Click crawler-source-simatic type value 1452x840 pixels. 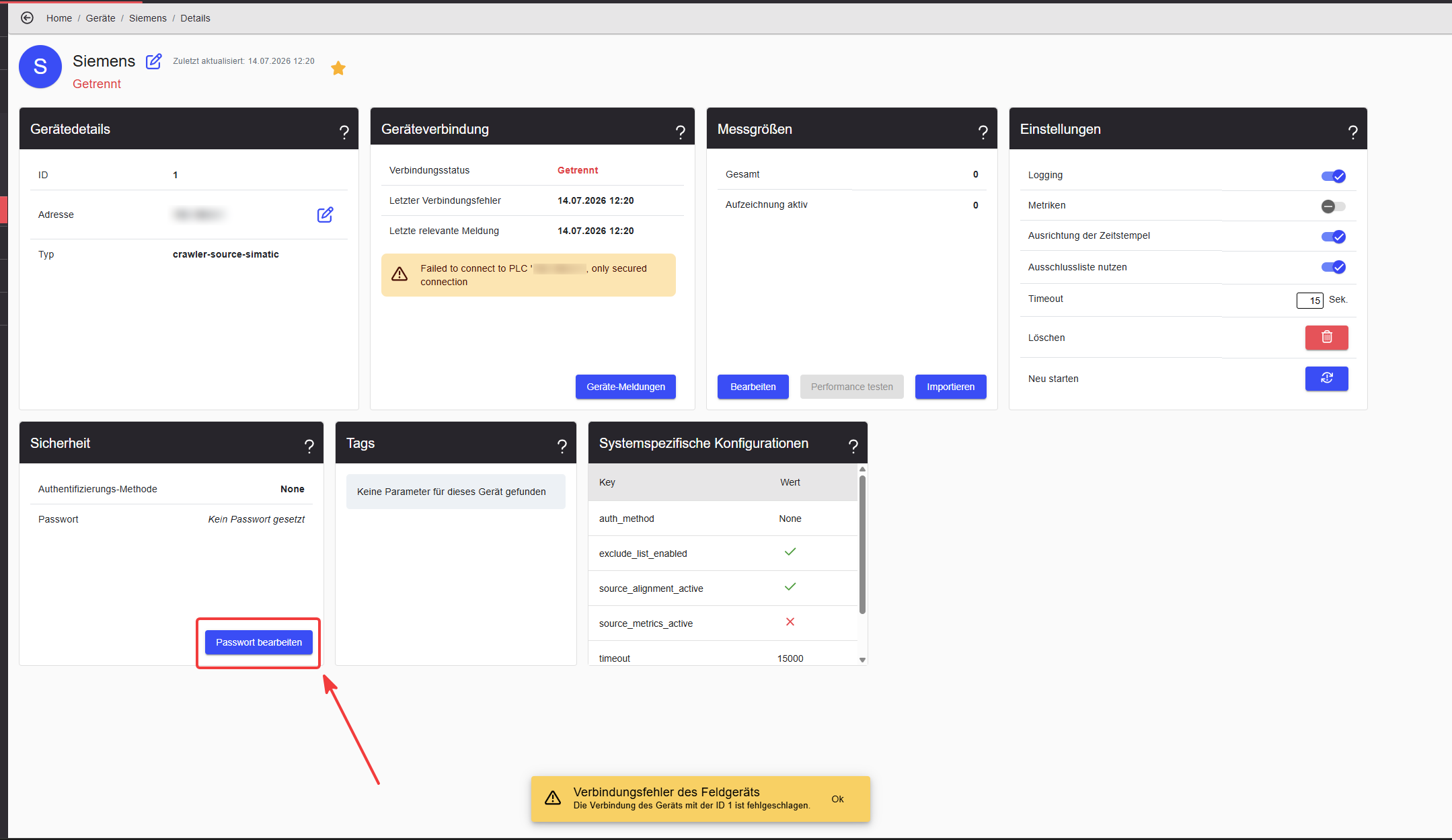click(226, 254)
